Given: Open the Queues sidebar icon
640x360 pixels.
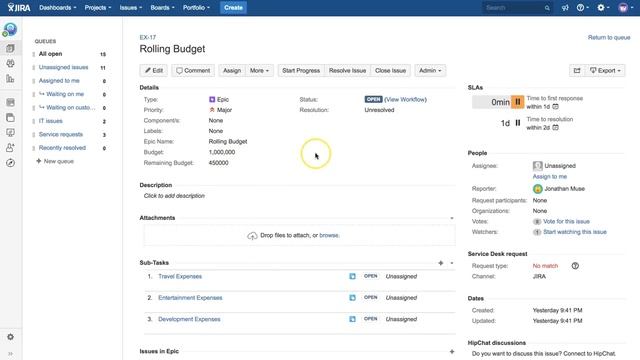Looking at the screenshot, I should pos(10,49).
